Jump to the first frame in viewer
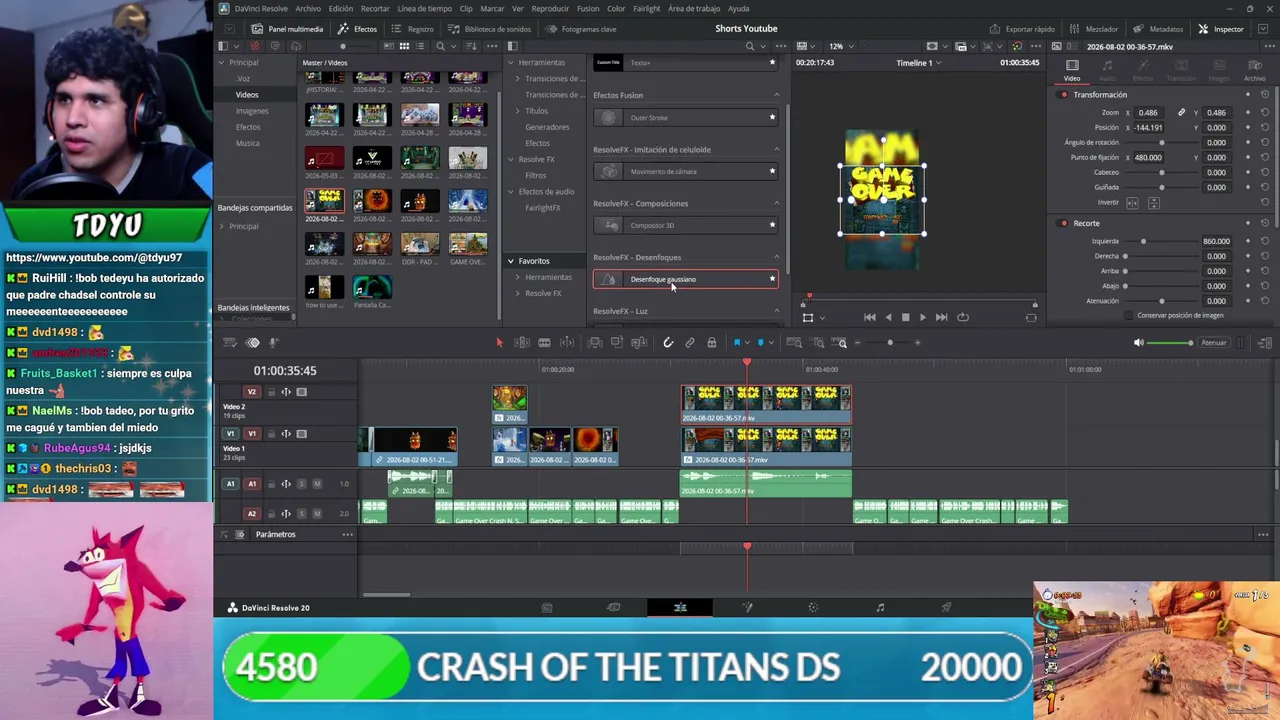Screen dimensions: 1280x720 point(870,317)
